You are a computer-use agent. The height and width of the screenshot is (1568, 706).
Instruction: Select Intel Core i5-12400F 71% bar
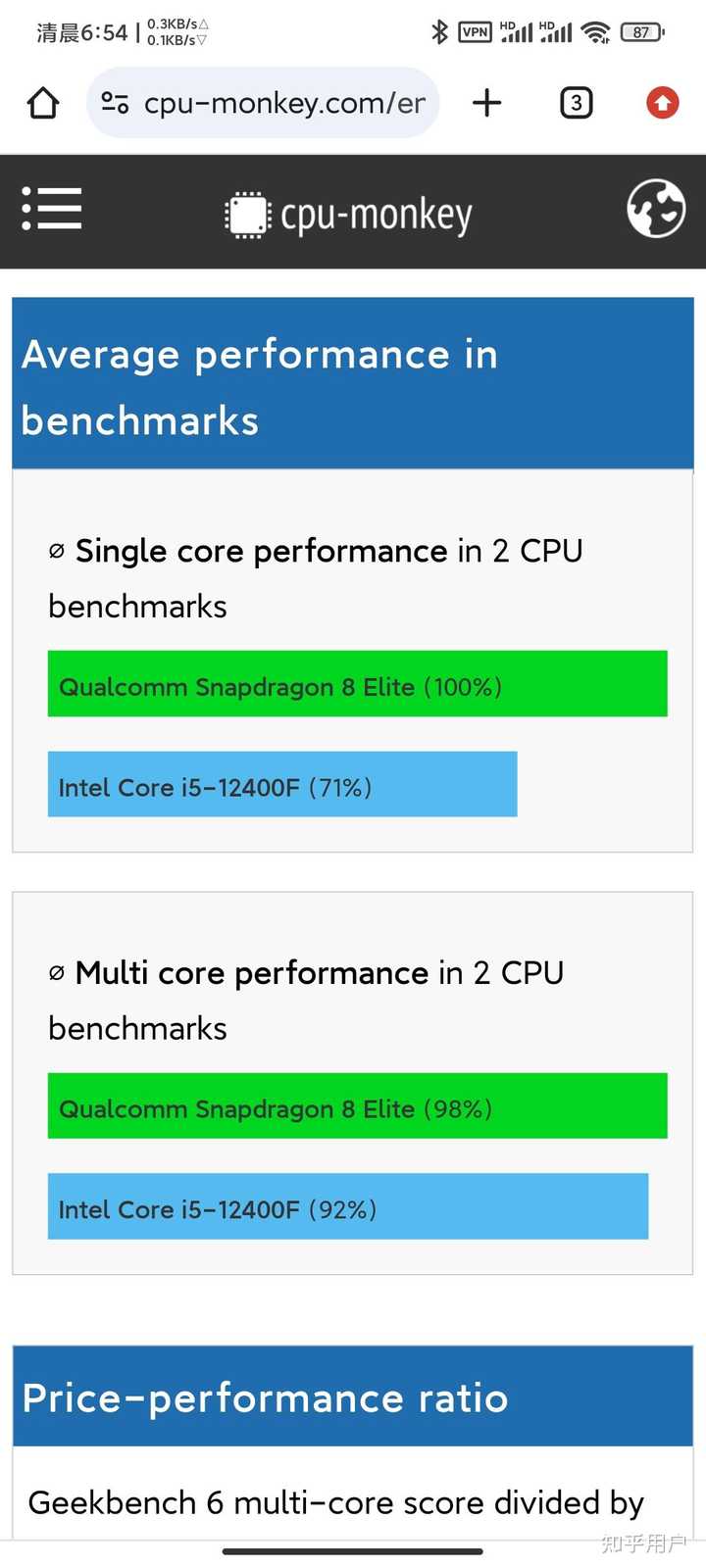point(282,784)
